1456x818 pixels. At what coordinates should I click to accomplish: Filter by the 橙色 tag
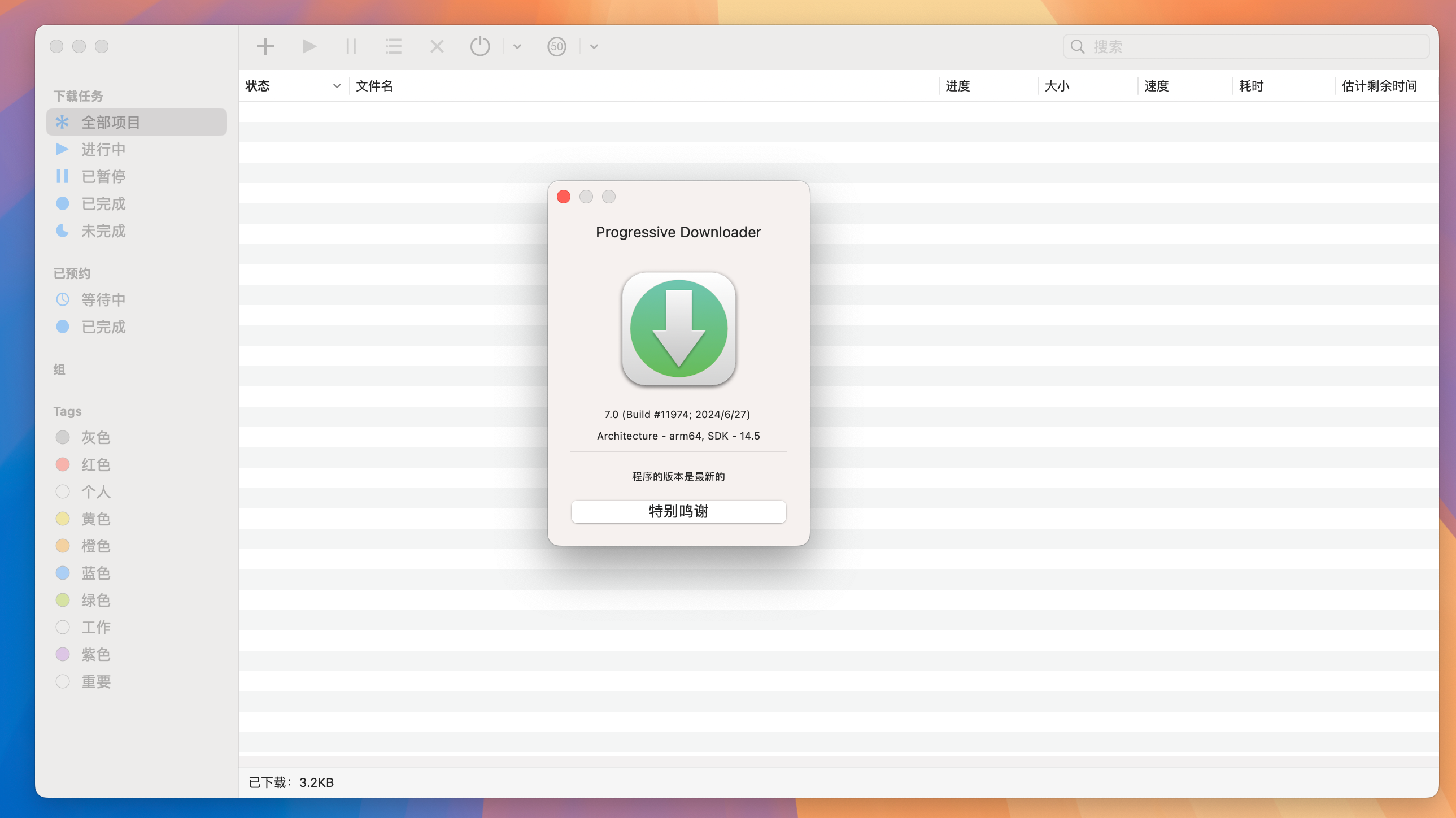click(x=137, y=546)
